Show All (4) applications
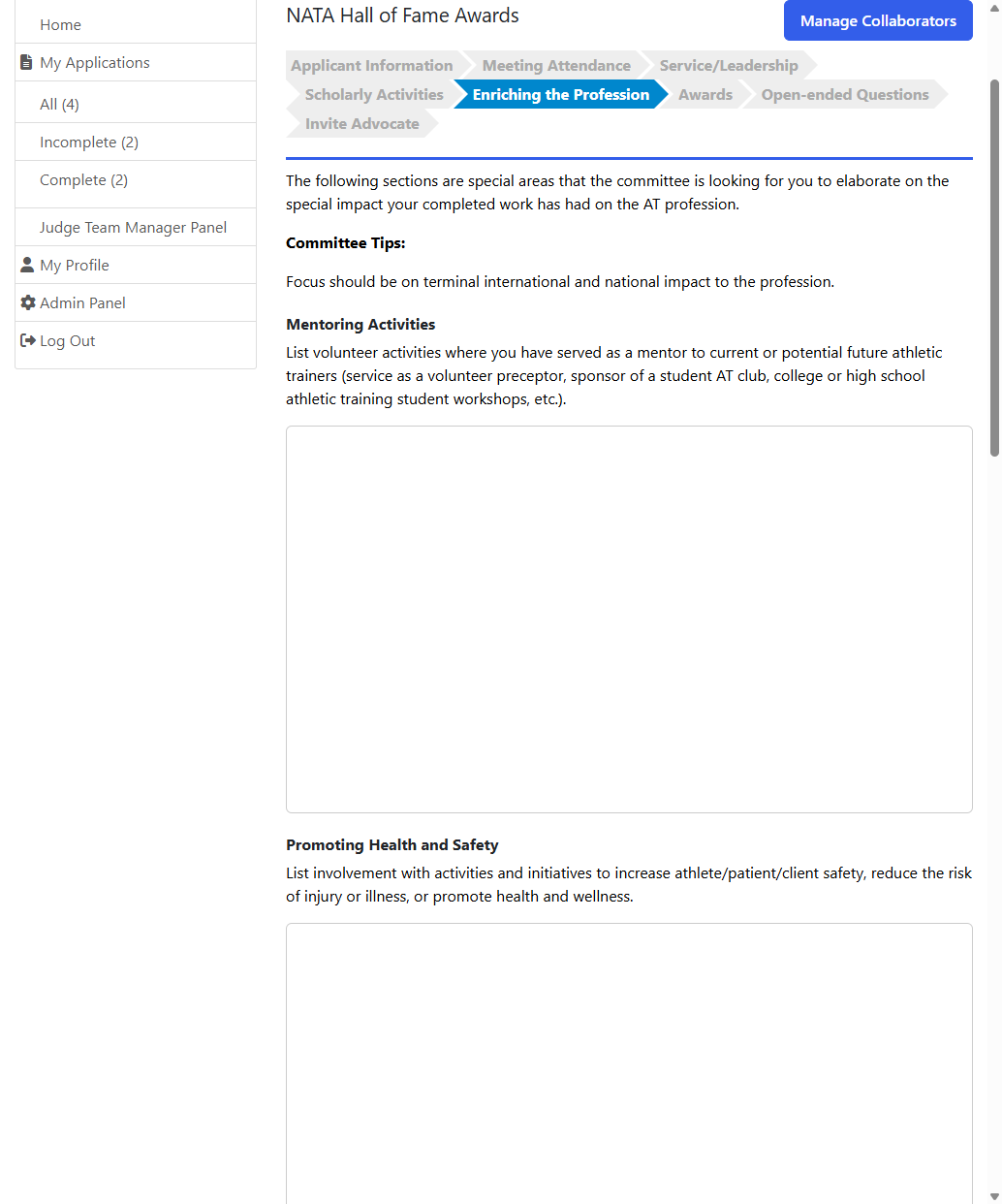 coord(59,104)
